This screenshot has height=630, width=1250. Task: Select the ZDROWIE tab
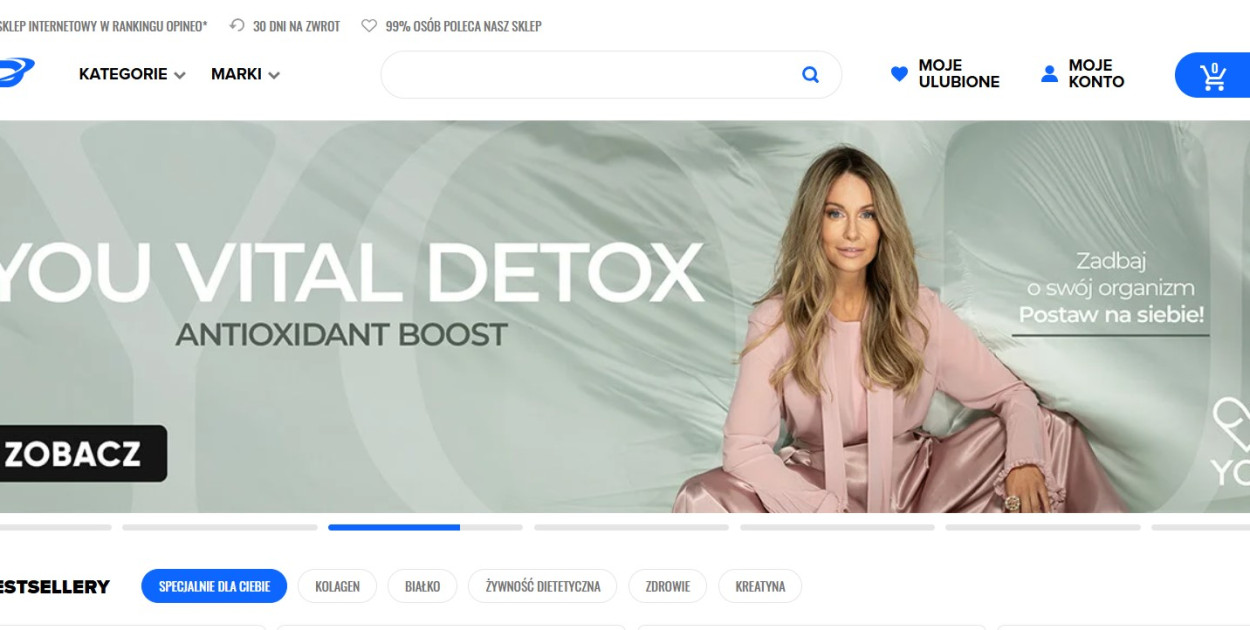tap(668, 586)
